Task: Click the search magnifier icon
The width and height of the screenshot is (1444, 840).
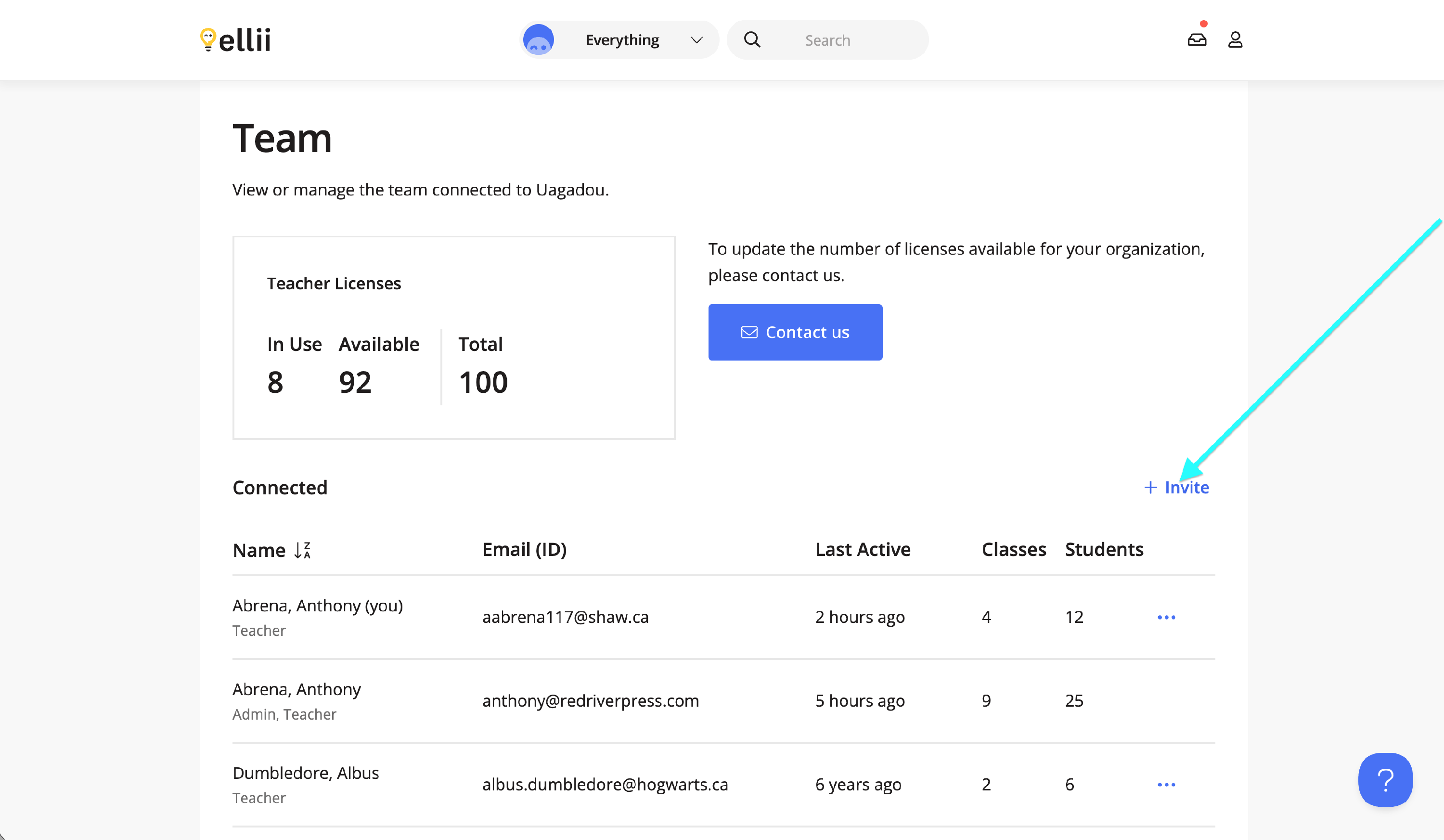Action: pyautogui.click(x=752, y=39)
